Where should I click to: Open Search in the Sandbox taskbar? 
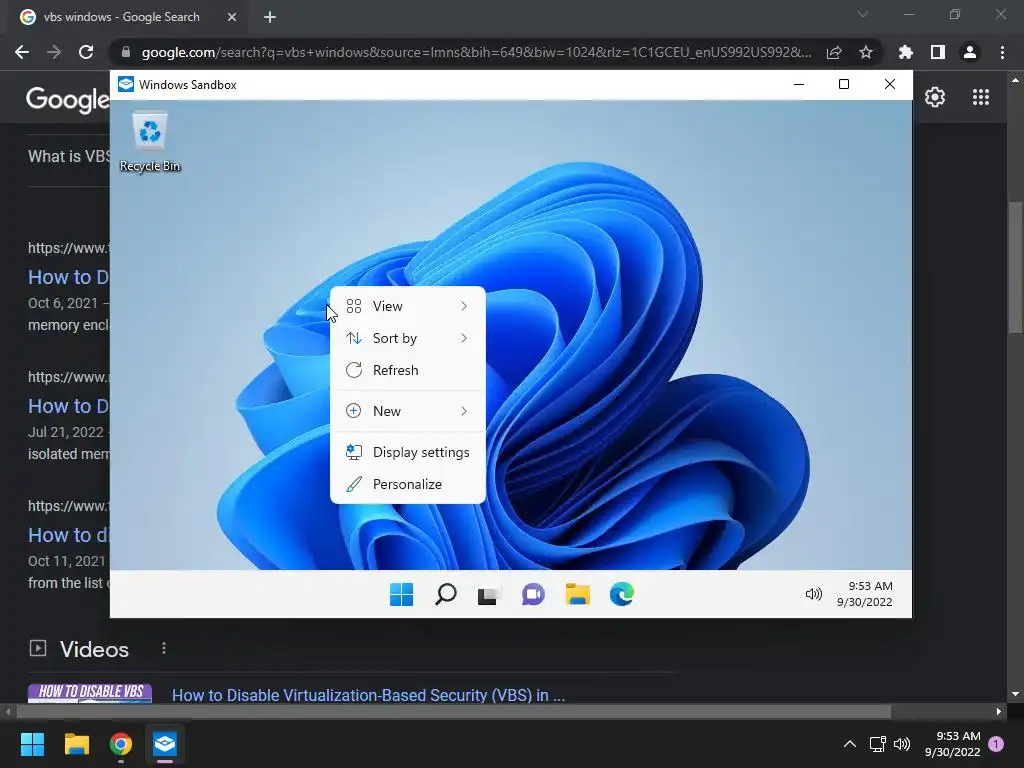(x=445, y=594)
